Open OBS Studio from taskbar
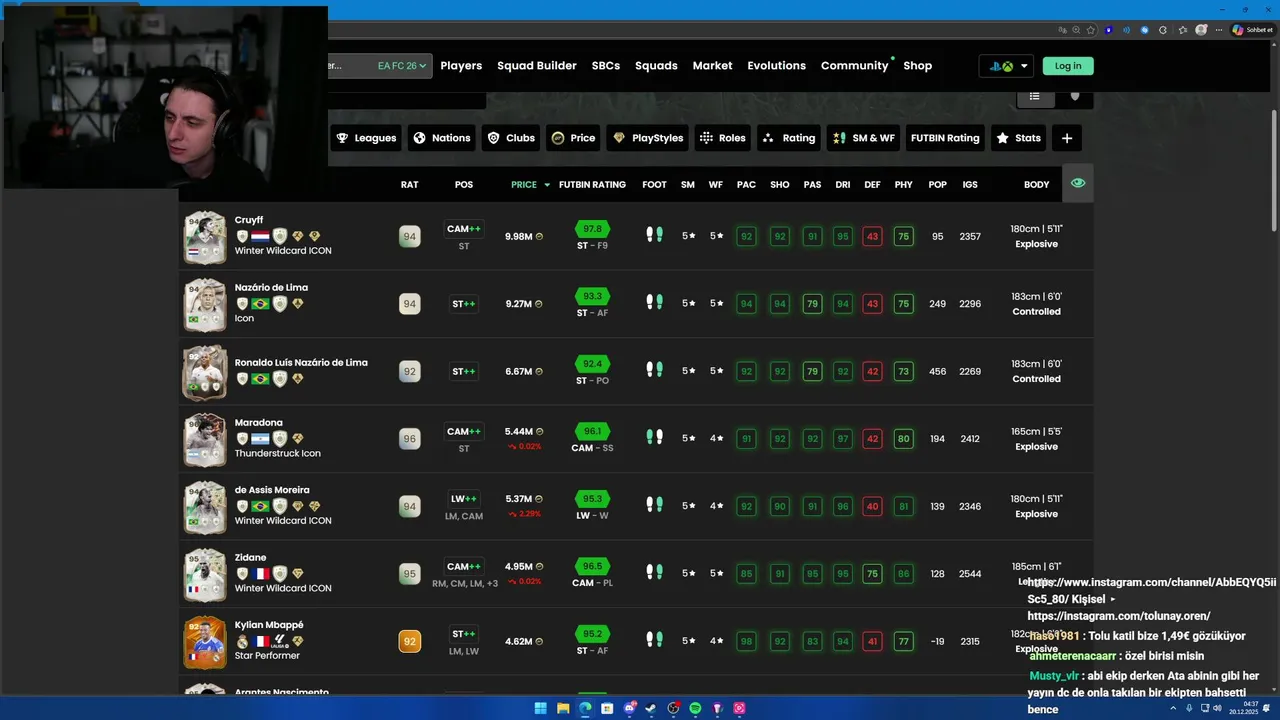 pyautogui.click(x=673, y=708)
